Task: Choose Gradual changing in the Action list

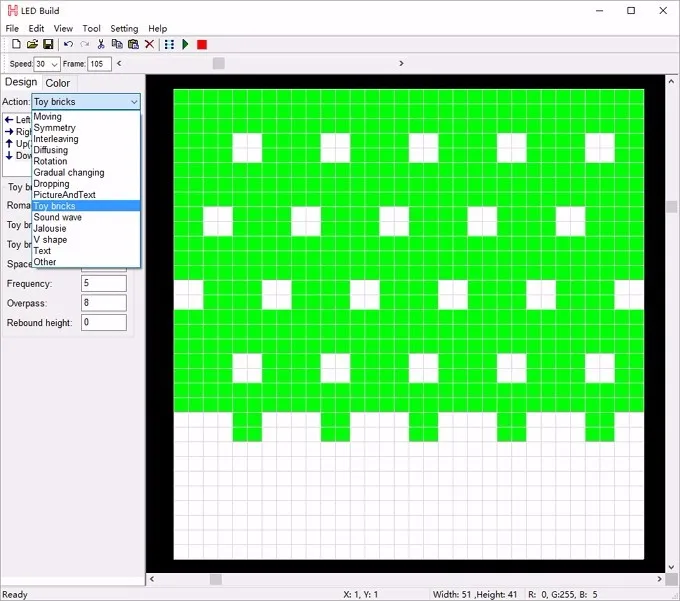Action: 69,172
